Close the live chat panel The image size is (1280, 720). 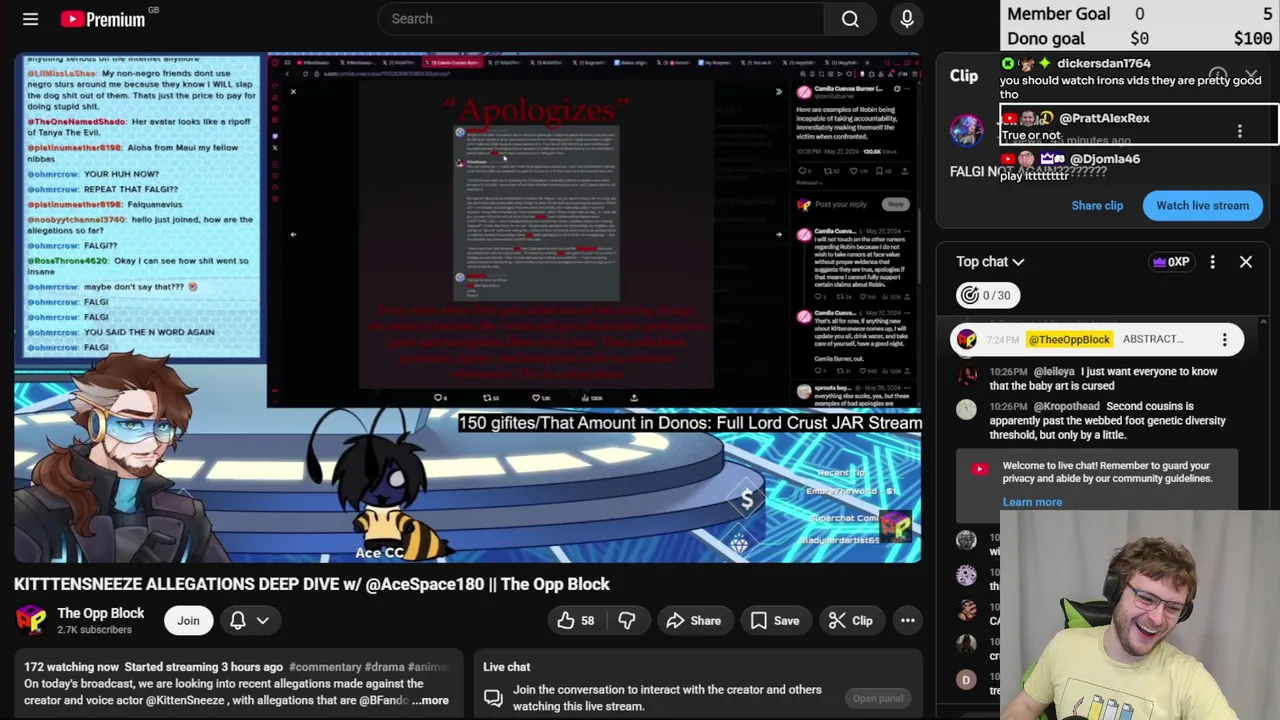(1246, 262)
